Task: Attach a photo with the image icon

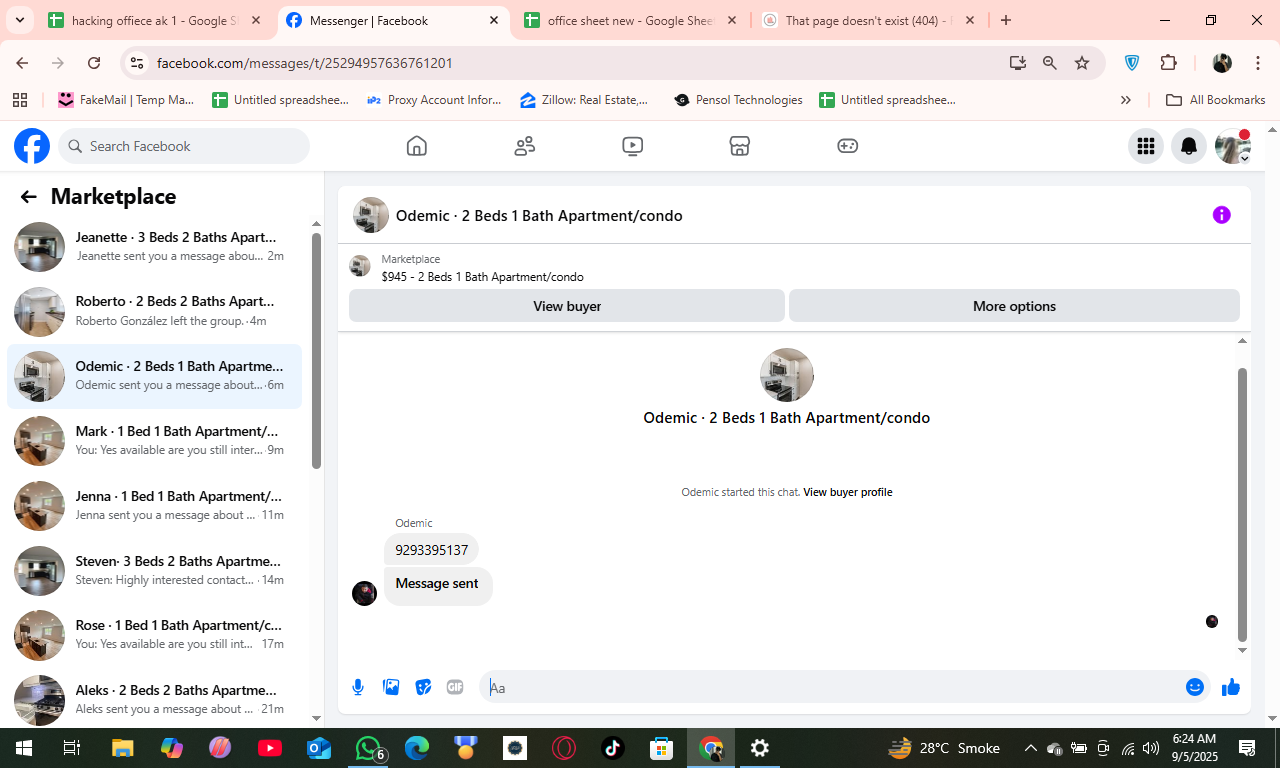Action: pyautogui.click(x=391, y=687)
